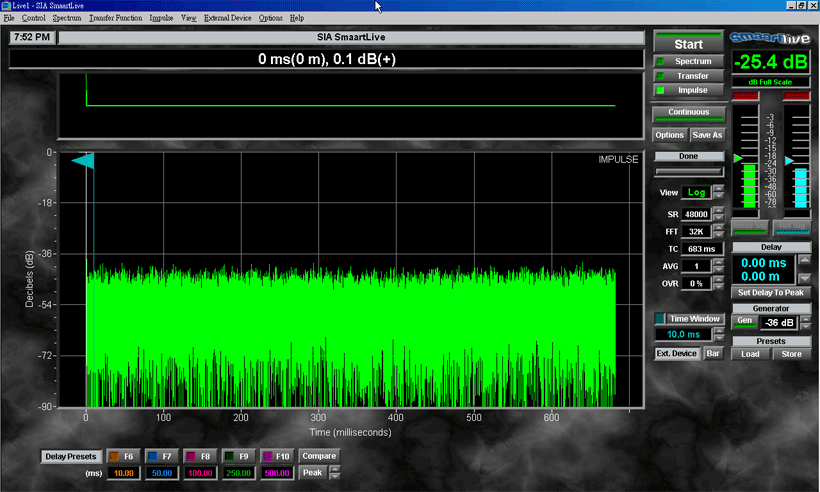Select the F9 delay preset
Viewport: 820px width, 492px height.
pyautogui.click(x=238, y=456)
